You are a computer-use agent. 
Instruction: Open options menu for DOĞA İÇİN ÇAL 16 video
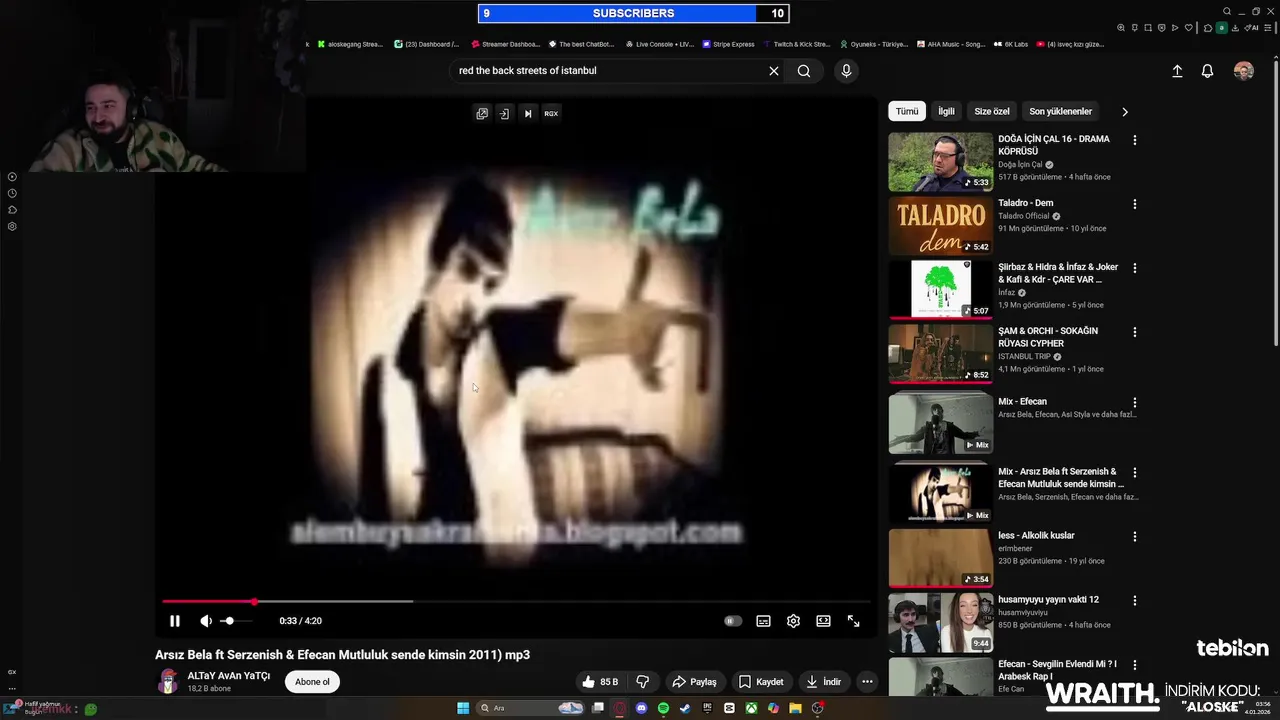click(1134, 140)
